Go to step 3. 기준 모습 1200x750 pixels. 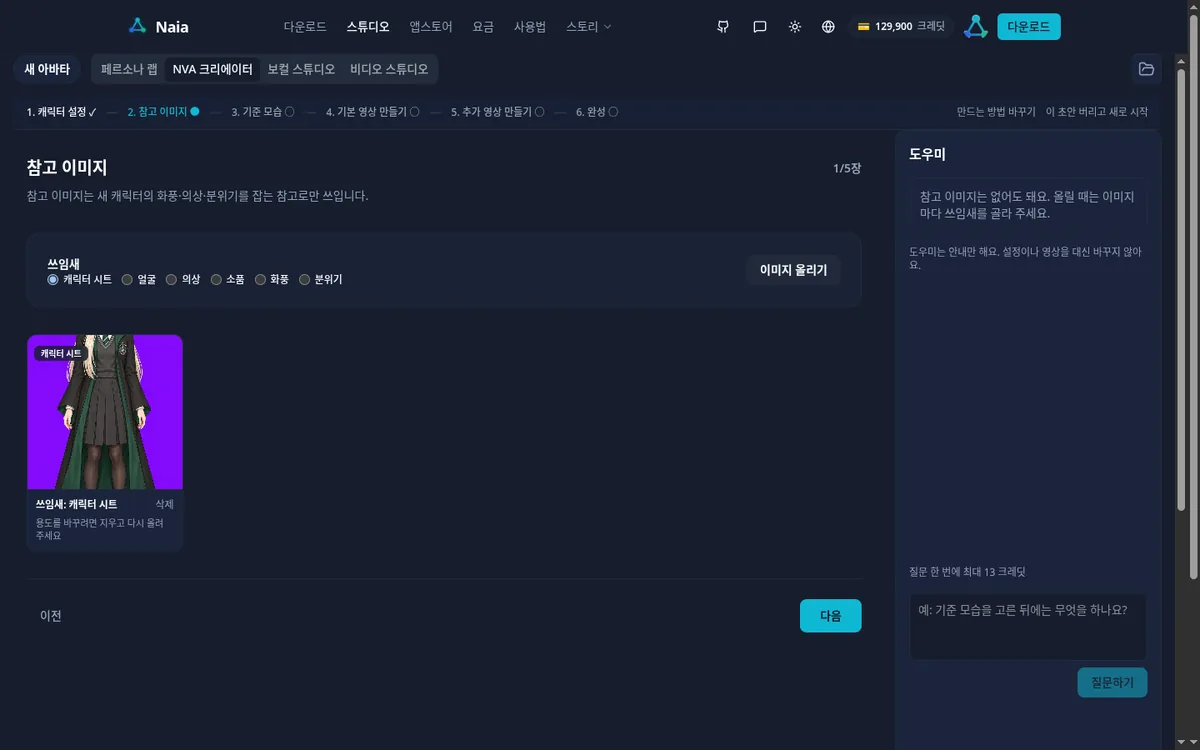click(263, 112)
